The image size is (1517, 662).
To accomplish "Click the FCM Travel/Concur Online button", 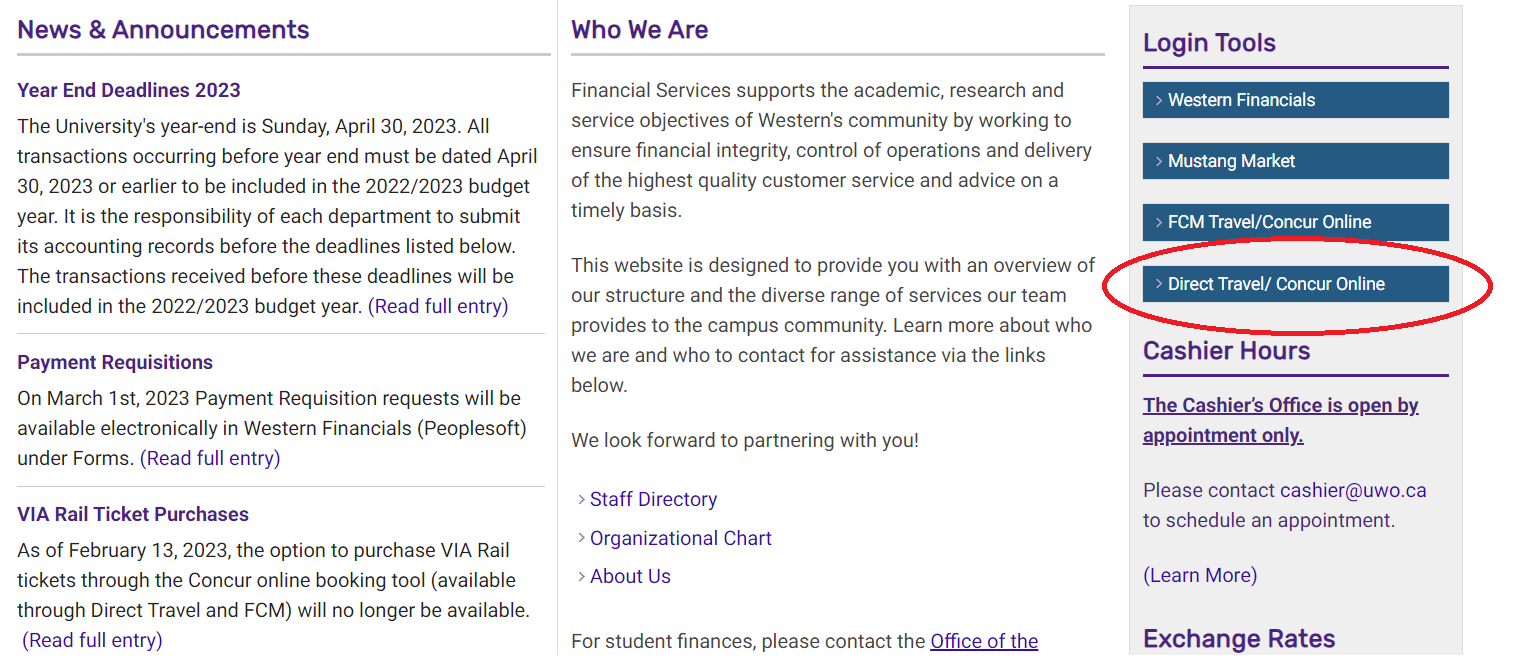I will coord(1294,222).
